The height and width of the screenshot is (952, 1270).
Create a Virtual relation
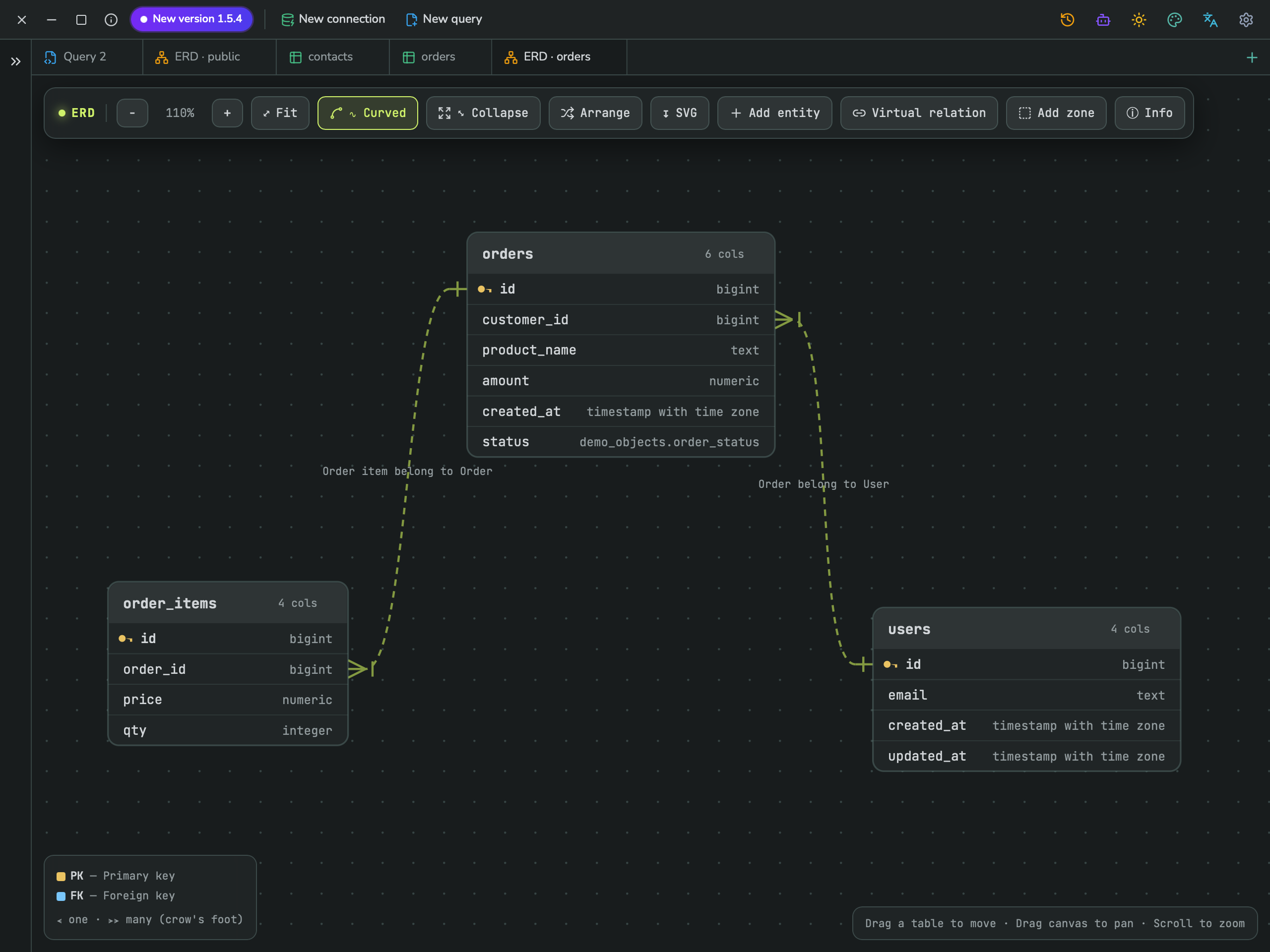tap(919, 113)
